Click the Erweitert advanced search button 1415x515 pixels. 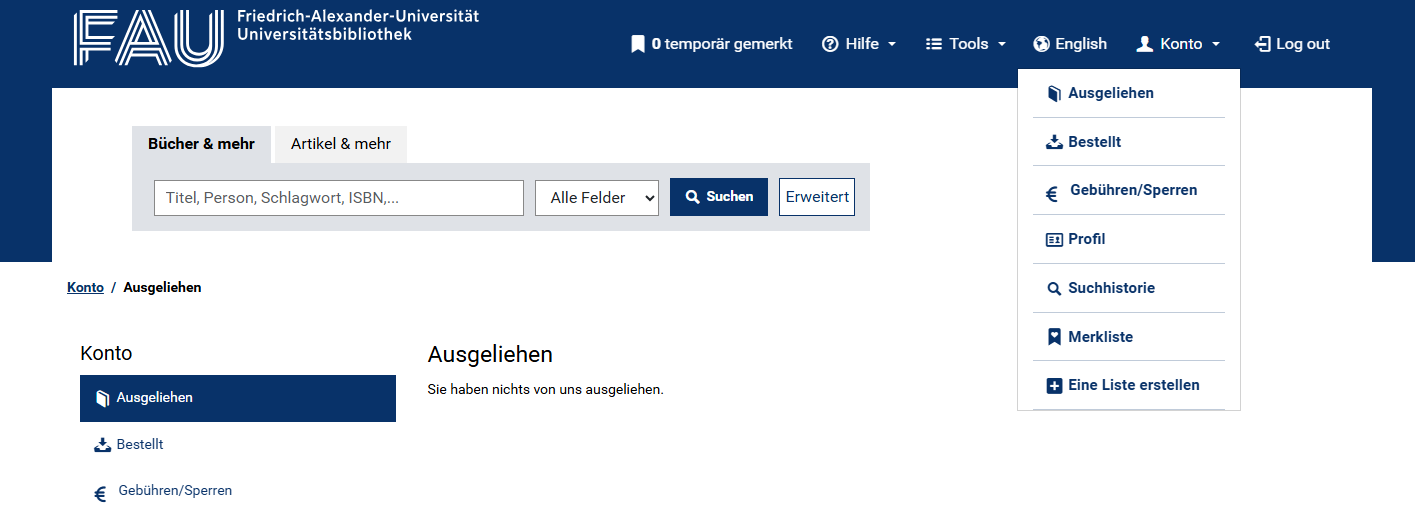point(817,197)
